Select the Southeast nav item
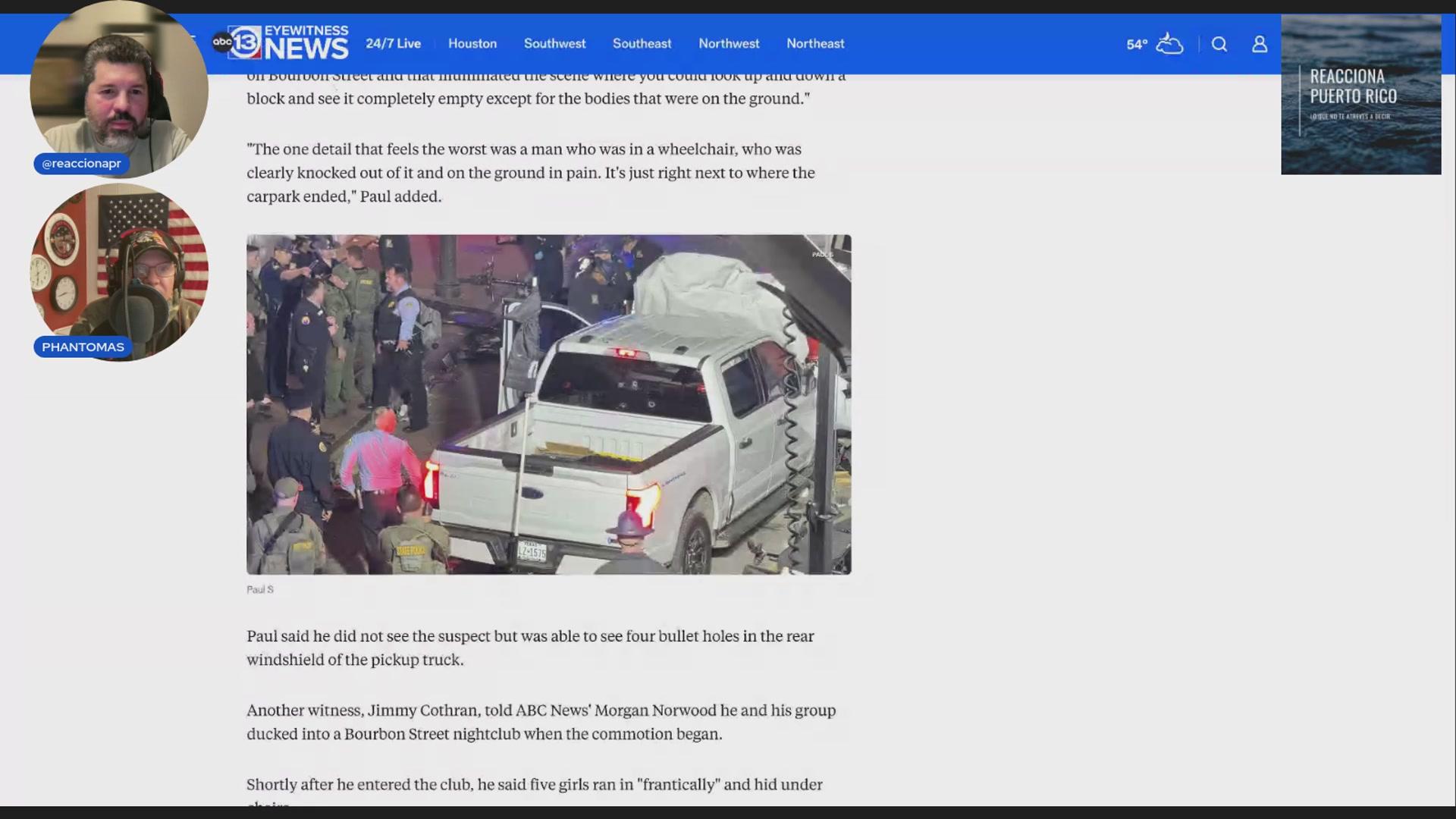Image resolution: width=1456 pixels, height=819 pixels. pyautogui.click(x=642, y=43)
